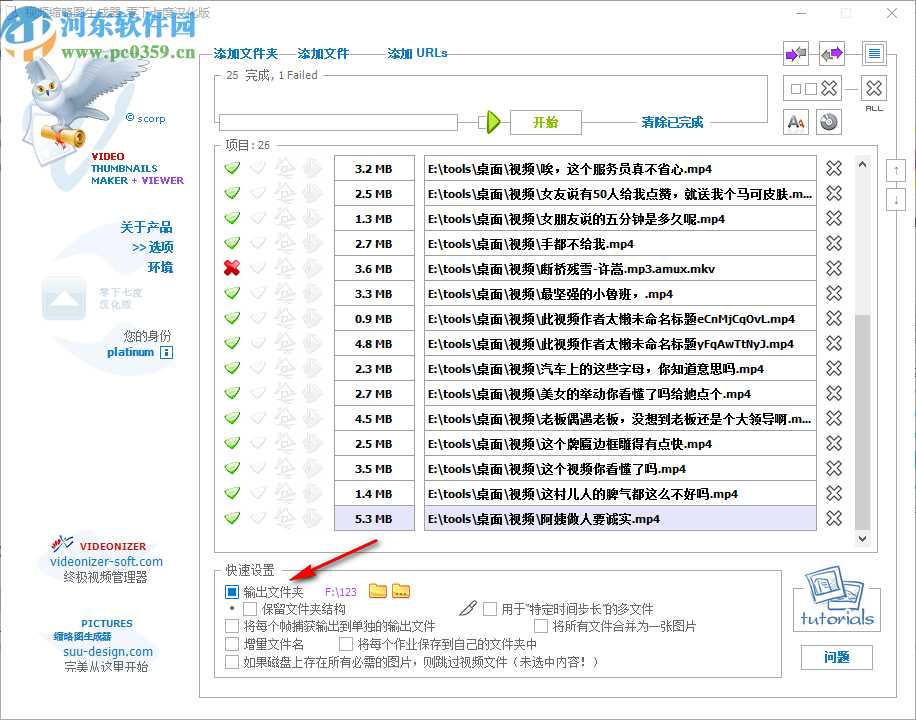Click the purple-green import arrows icon
The width and height of the screenshot is (916, 720).
click(x=795, y=53)
